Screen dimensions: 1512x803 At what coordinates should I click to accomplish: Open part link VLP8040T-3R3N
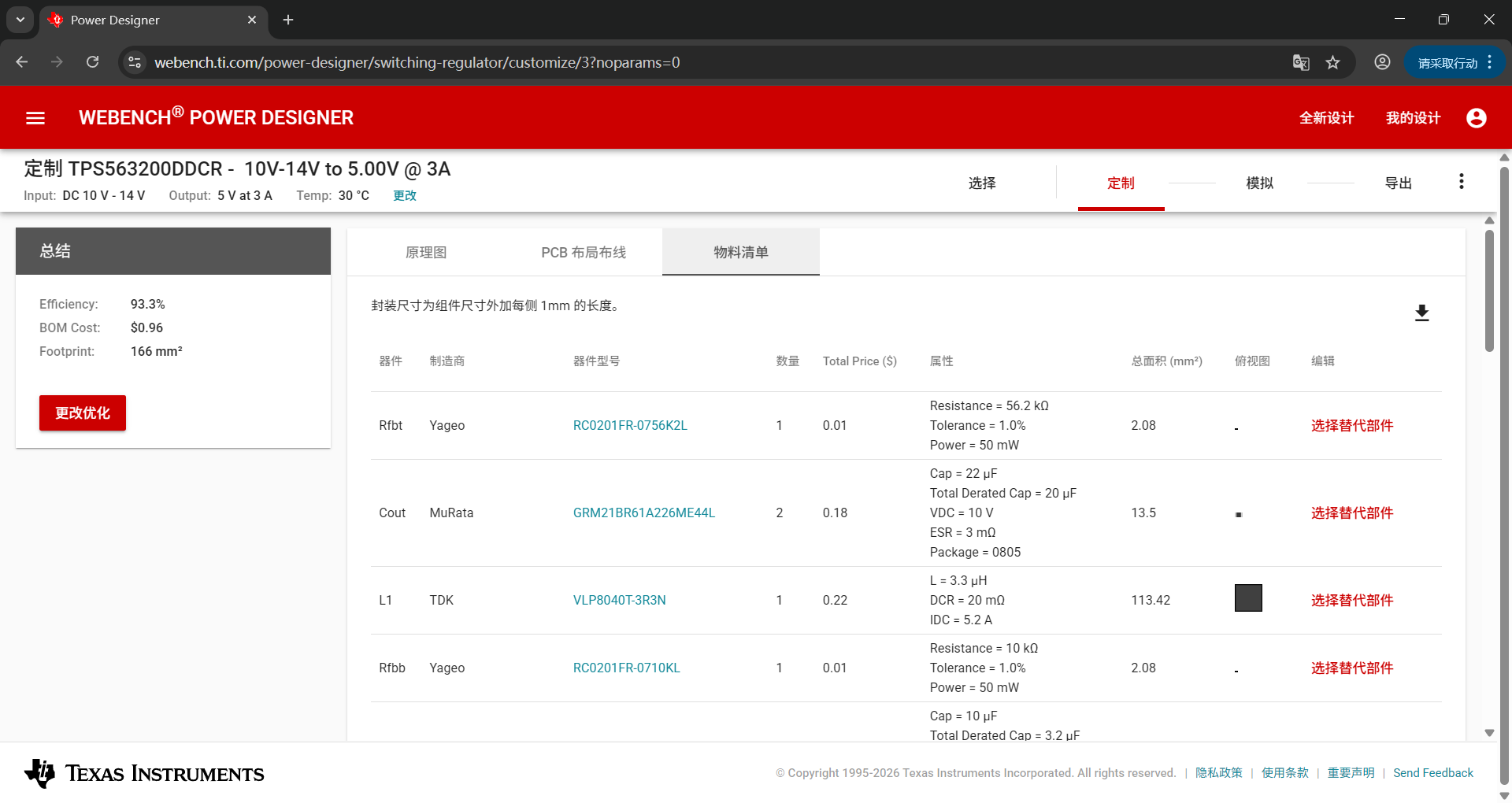tap(620, 600)
